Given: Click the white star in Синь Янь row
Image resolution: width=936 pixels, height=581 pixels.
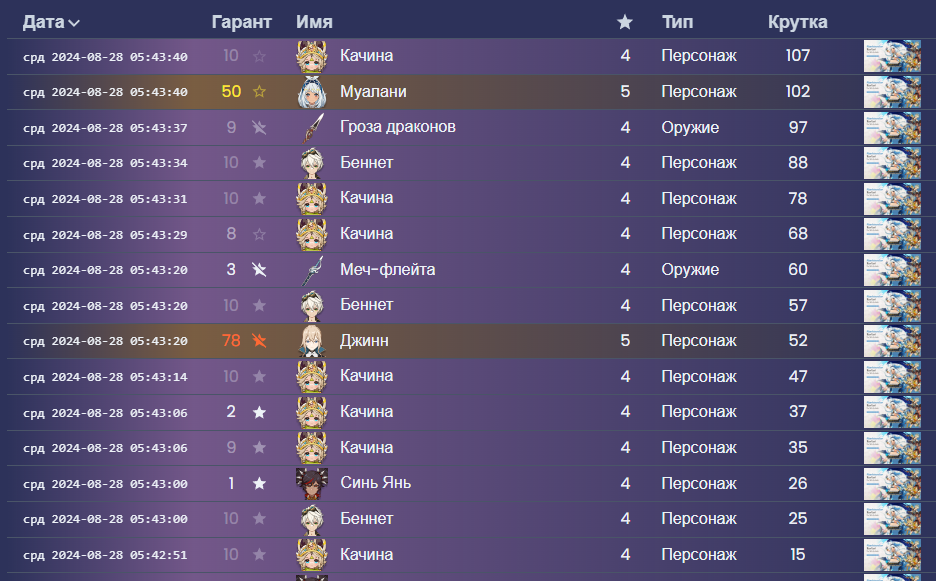Looking at the screenshot, I should (260, 483).
